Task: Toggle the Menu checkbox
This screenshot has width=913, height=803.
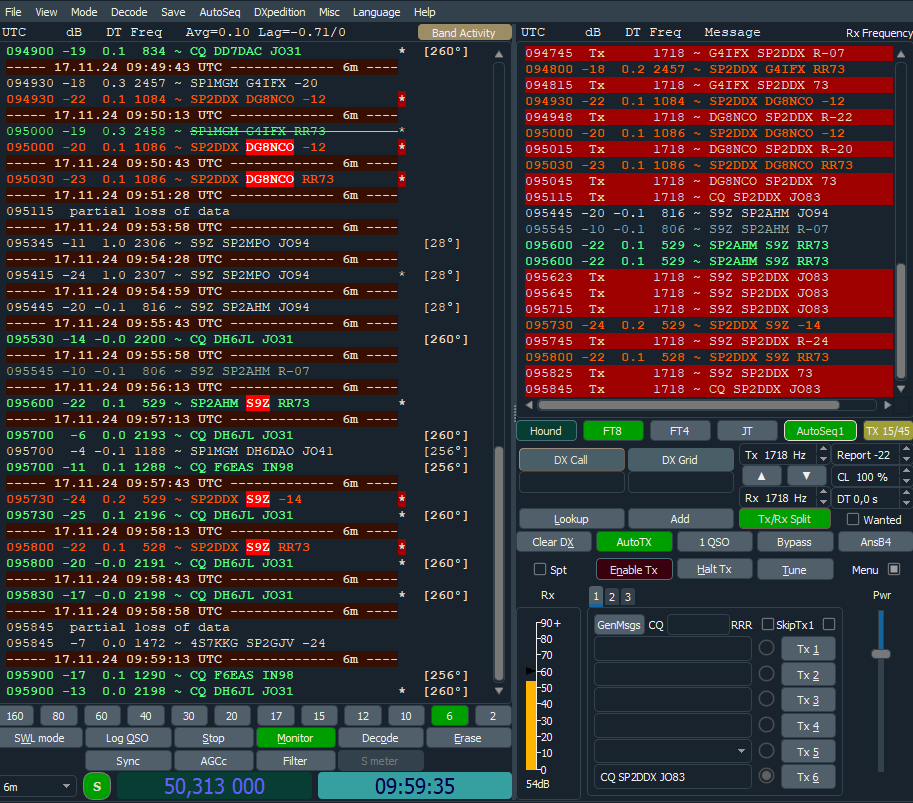Action: 894,569
